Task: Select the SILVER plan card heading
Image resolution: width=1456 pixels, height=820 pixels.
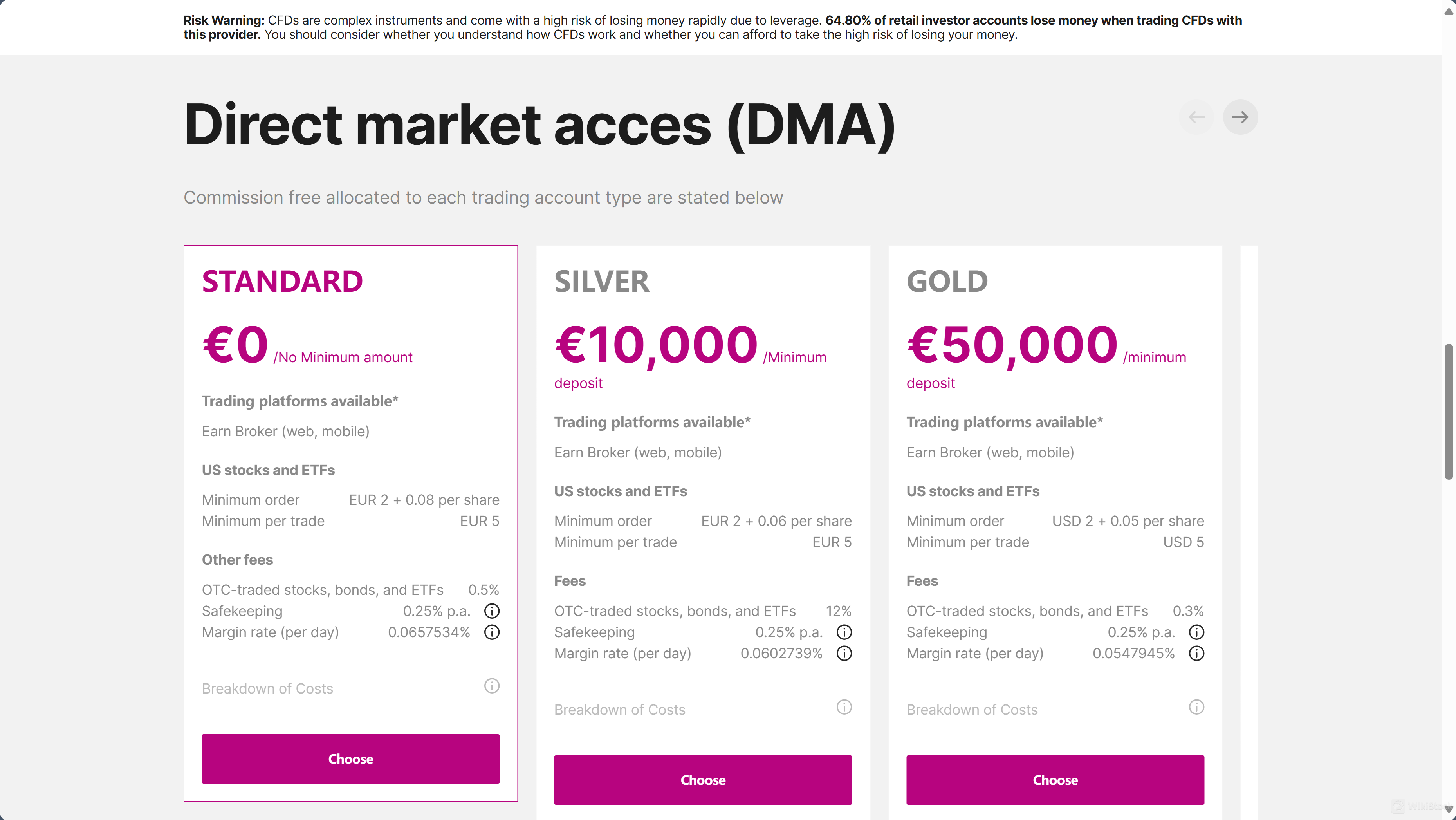Action: [x=602, y=281]
